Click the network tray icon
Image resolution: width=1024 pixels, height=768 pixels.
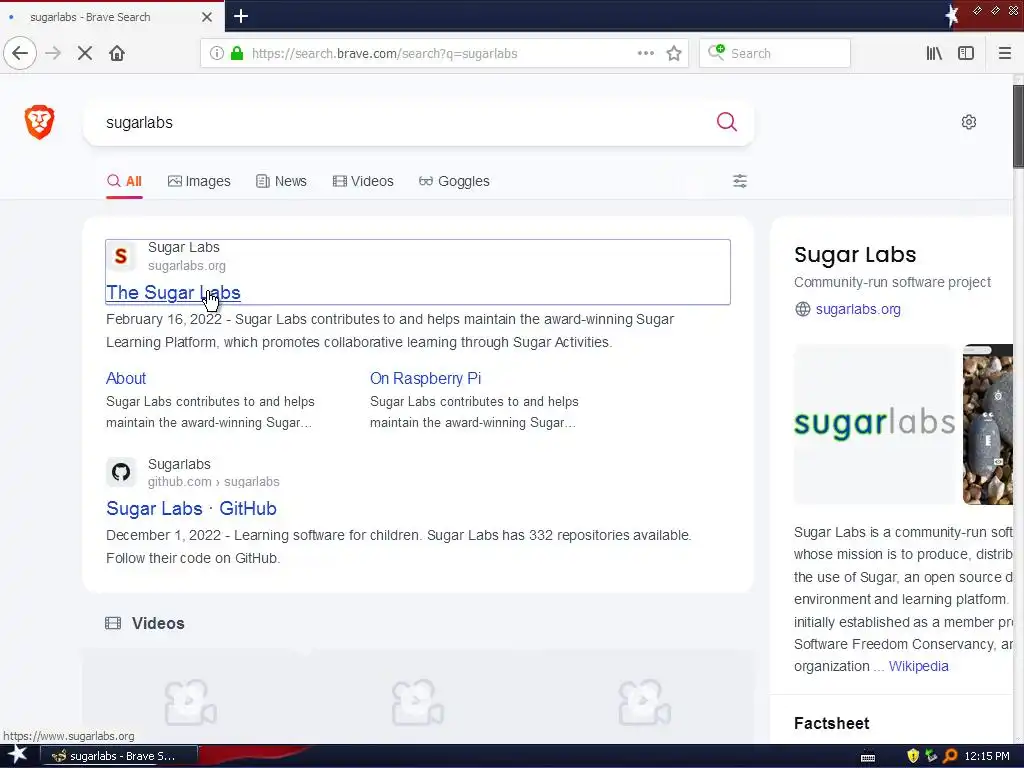(931, 756)
